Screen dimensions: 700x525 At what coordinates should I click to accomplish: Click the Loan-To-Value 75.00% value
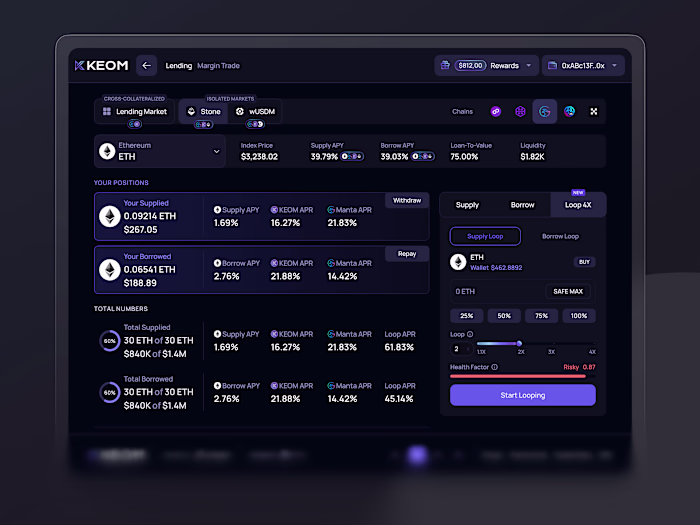(x=464, y=157)
